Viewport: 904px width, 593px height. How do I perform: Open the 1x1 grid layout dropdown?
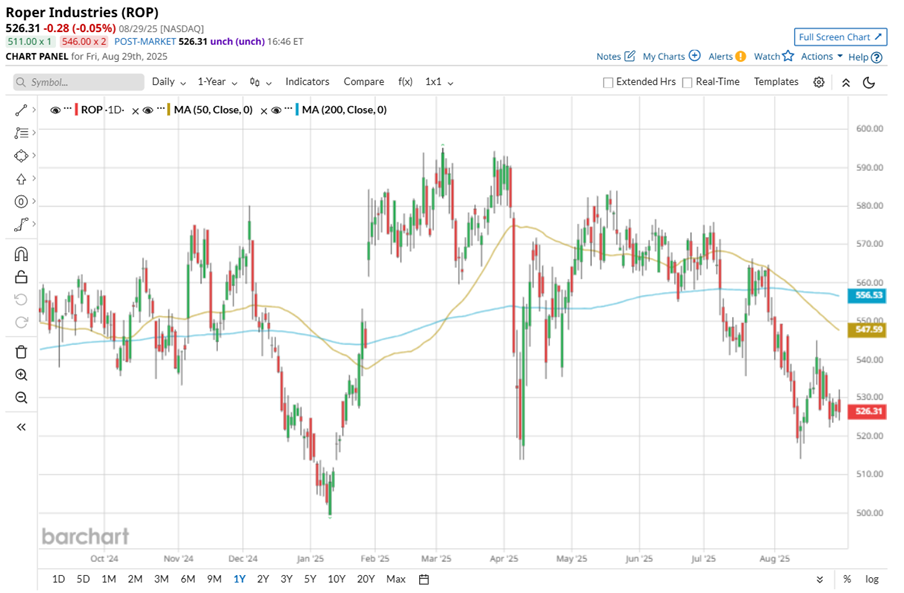click(x=439, y=82)
